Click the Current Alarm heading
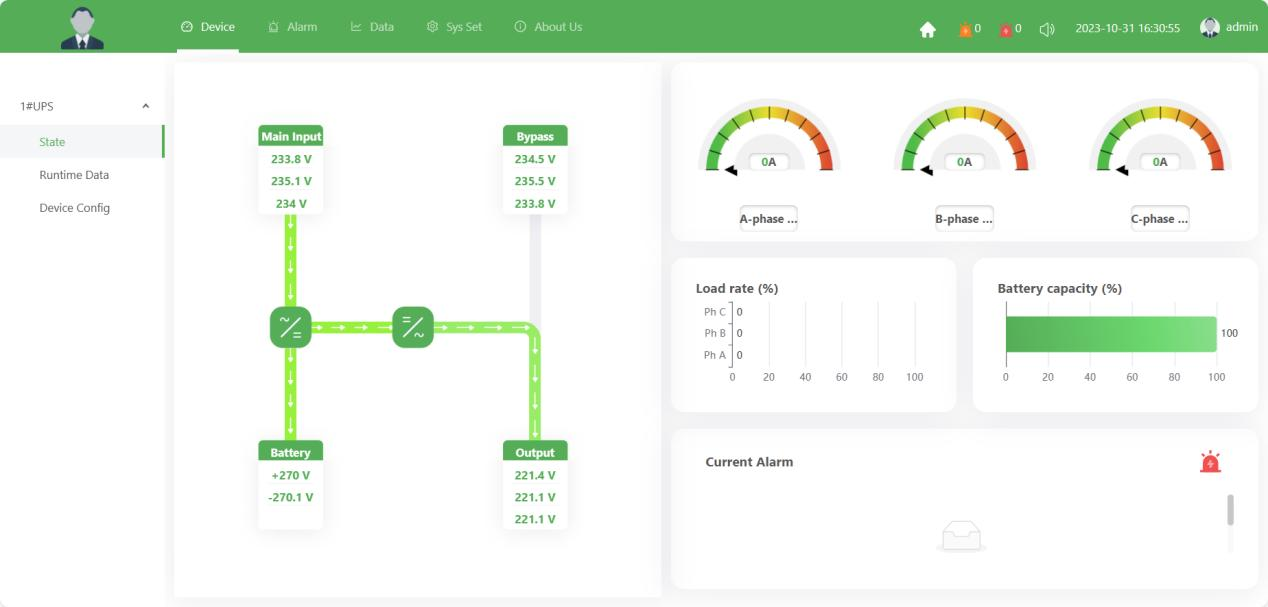The height and width of the screenshot is (607, 1268). (x=749, y=462)
